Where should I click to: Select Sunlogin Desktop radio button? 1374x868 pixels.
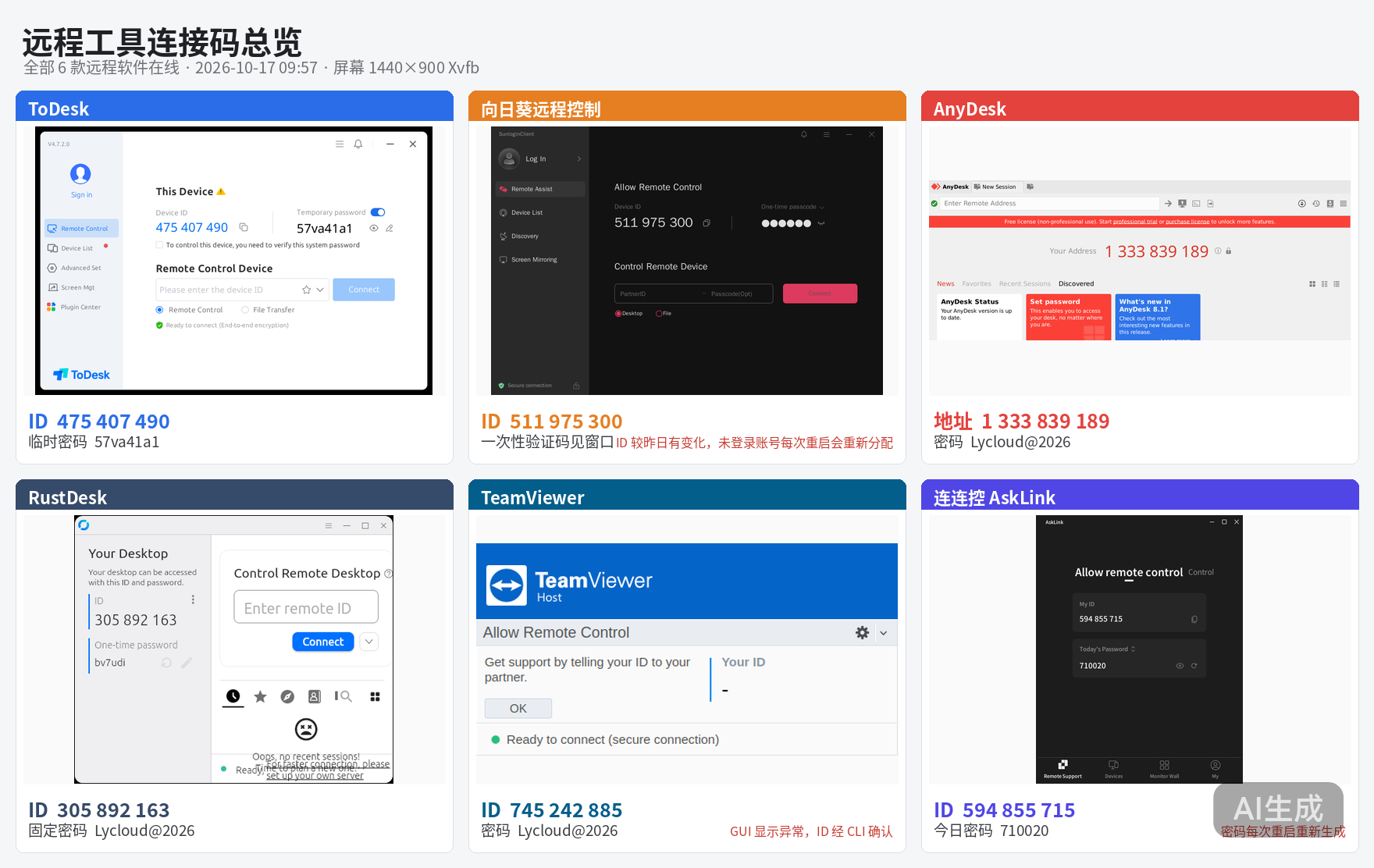(x=618, y=314)
